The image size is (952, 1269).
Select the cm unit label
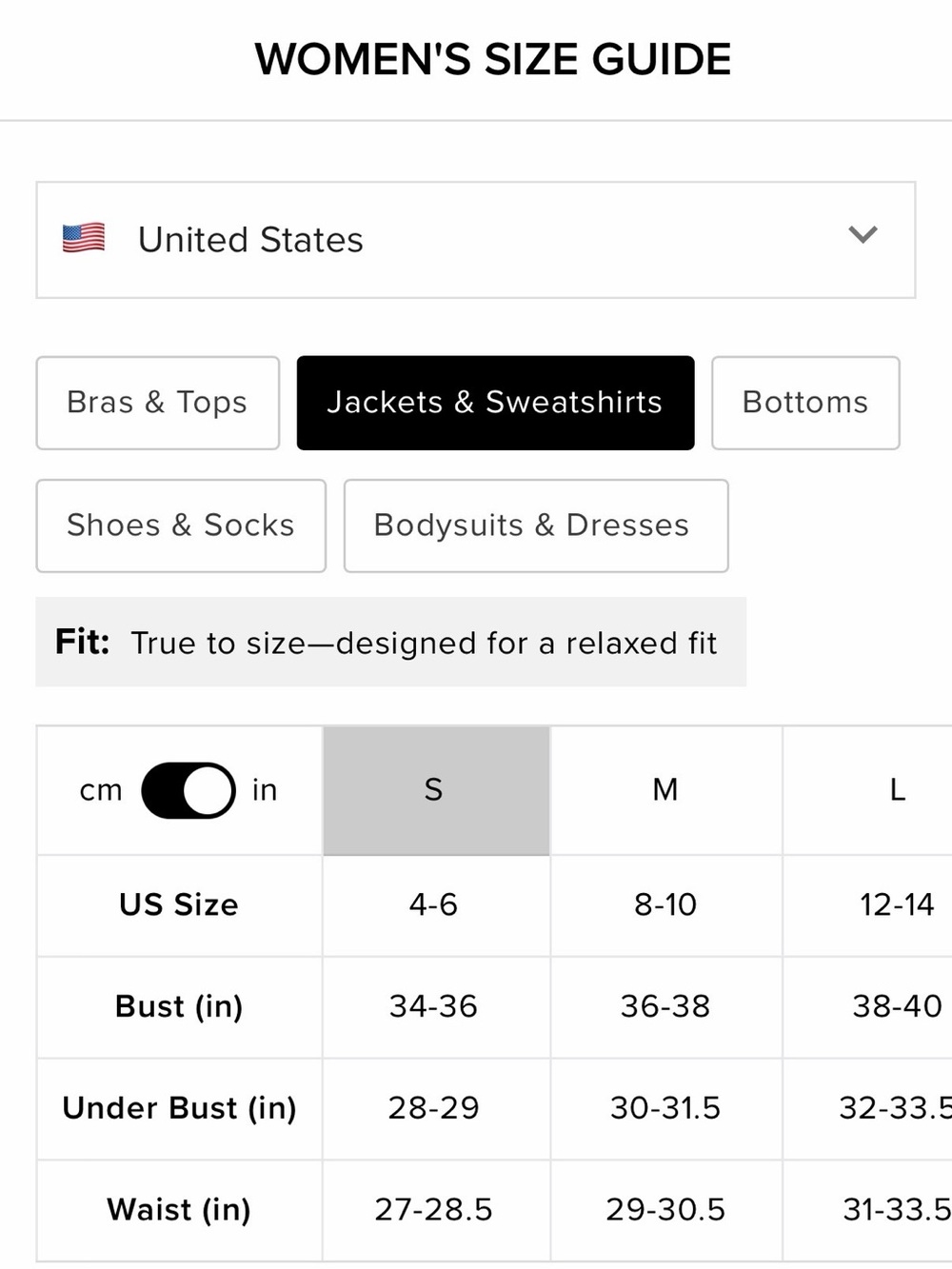pyautogui.click(x=101, y=790)
